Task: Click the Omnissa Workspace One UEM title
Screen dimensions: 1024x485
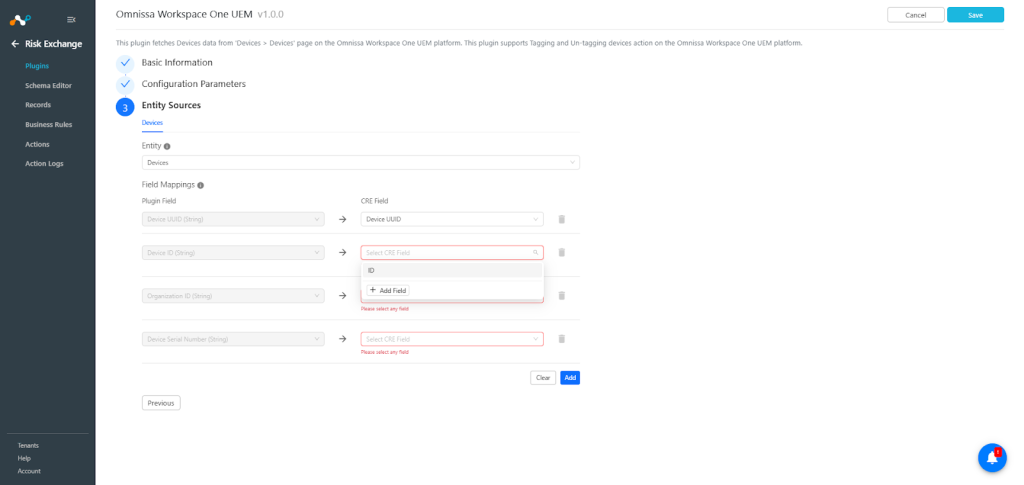Action: tap(184, 14)
